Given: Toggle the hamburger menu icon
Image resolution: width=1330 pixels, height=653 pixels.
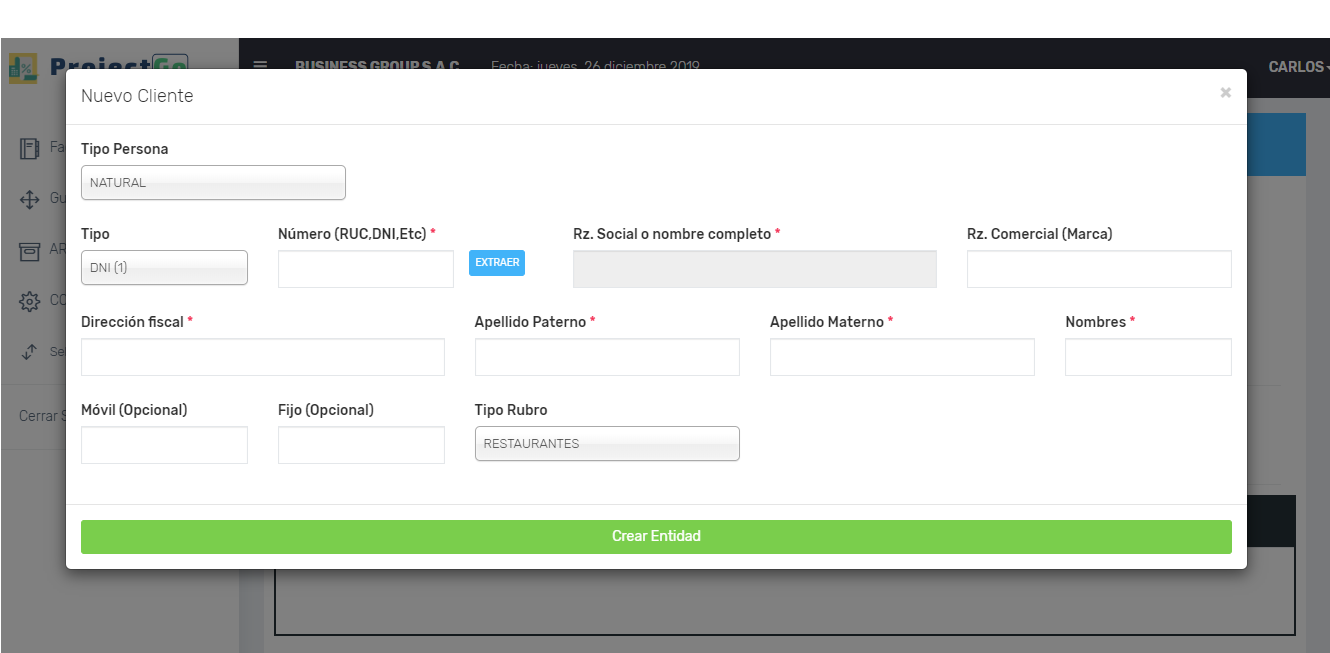Looking at the screenshot, I should point(260,65).
